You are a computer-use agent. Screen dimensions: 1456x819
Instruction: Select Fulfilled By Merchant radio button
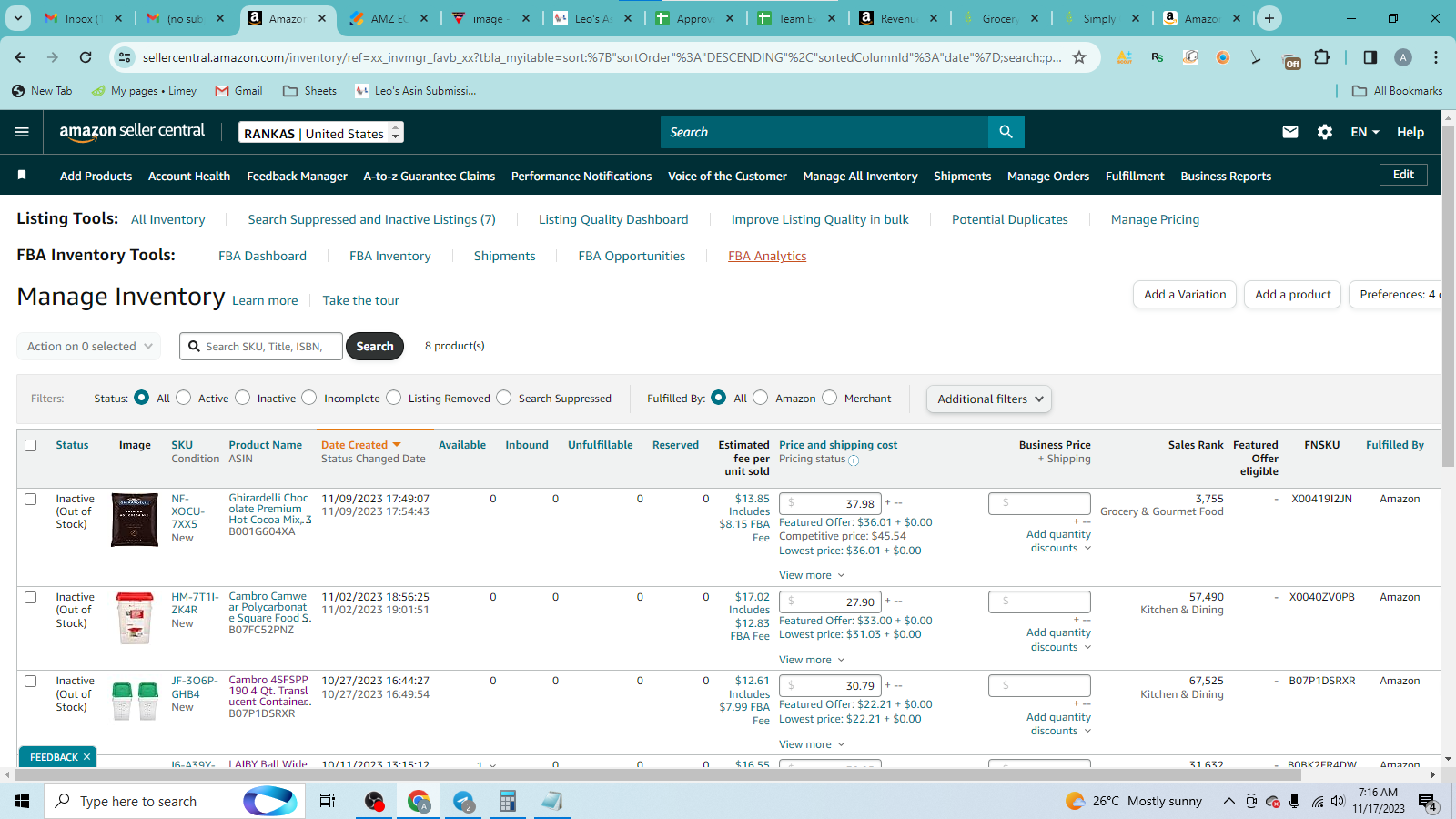tap(830, 398)
